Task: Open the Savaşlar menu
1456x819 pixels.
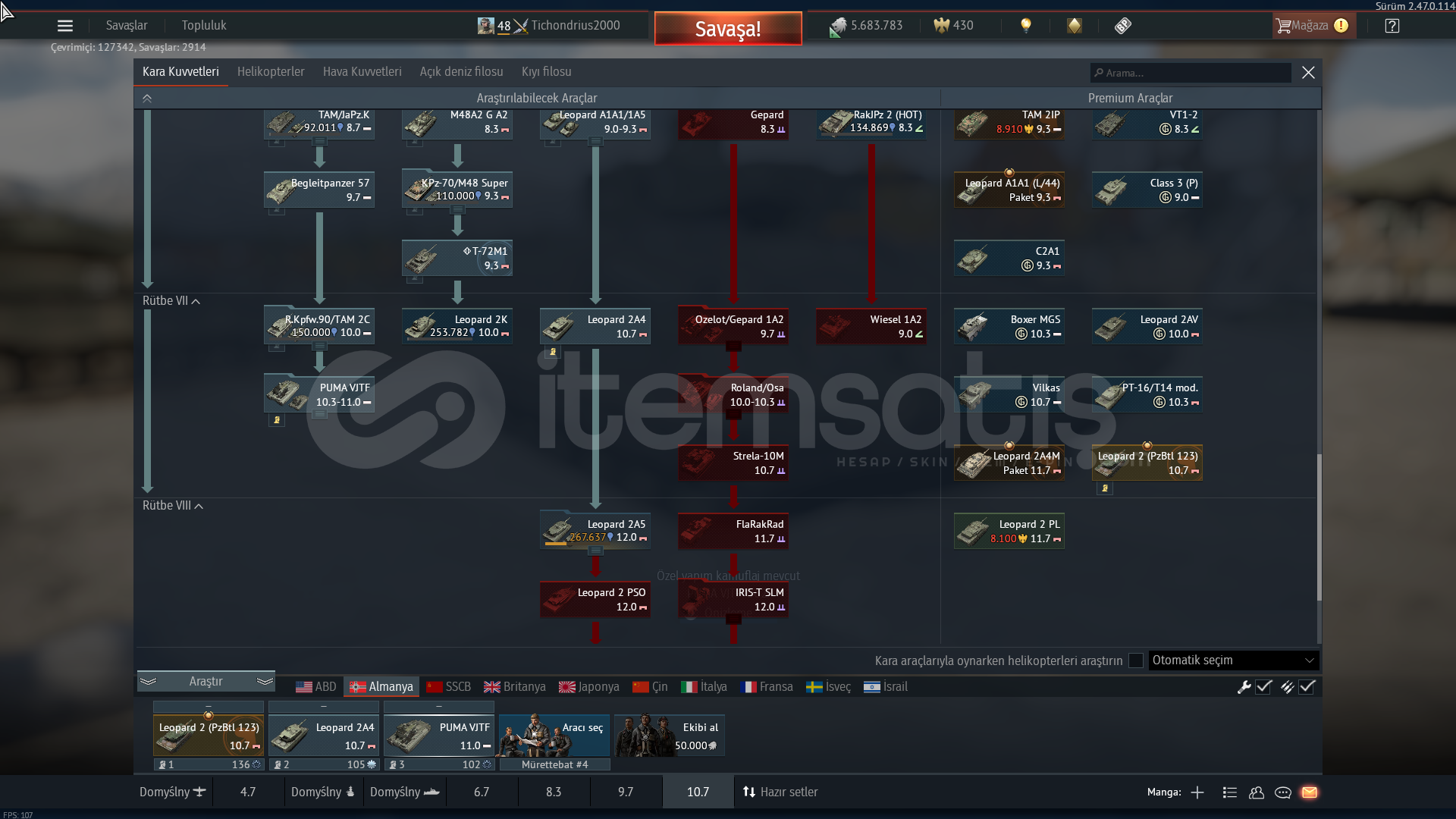Action: (127, 26)
